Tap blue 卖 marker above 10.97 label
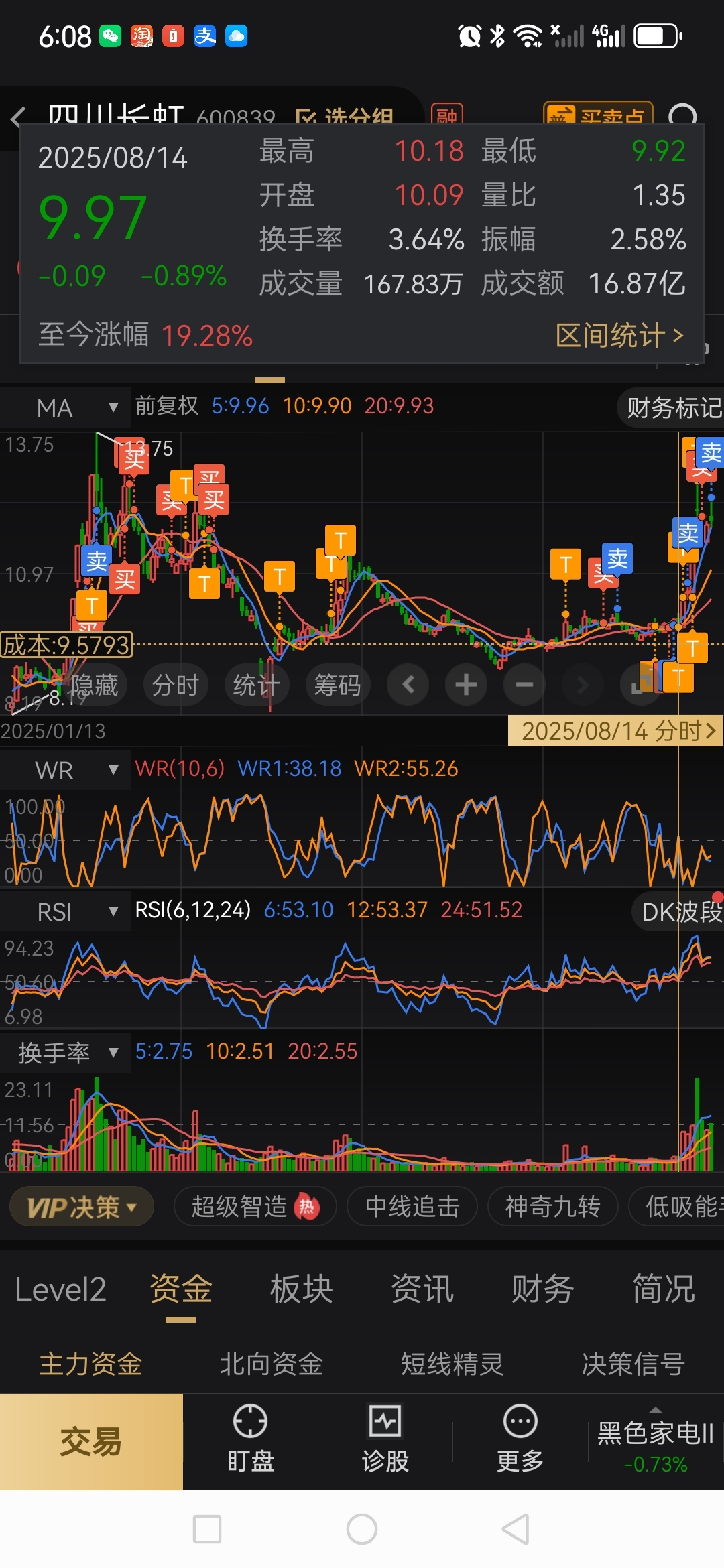Viewport: 724px width, 1568px height. pos(97,561)
